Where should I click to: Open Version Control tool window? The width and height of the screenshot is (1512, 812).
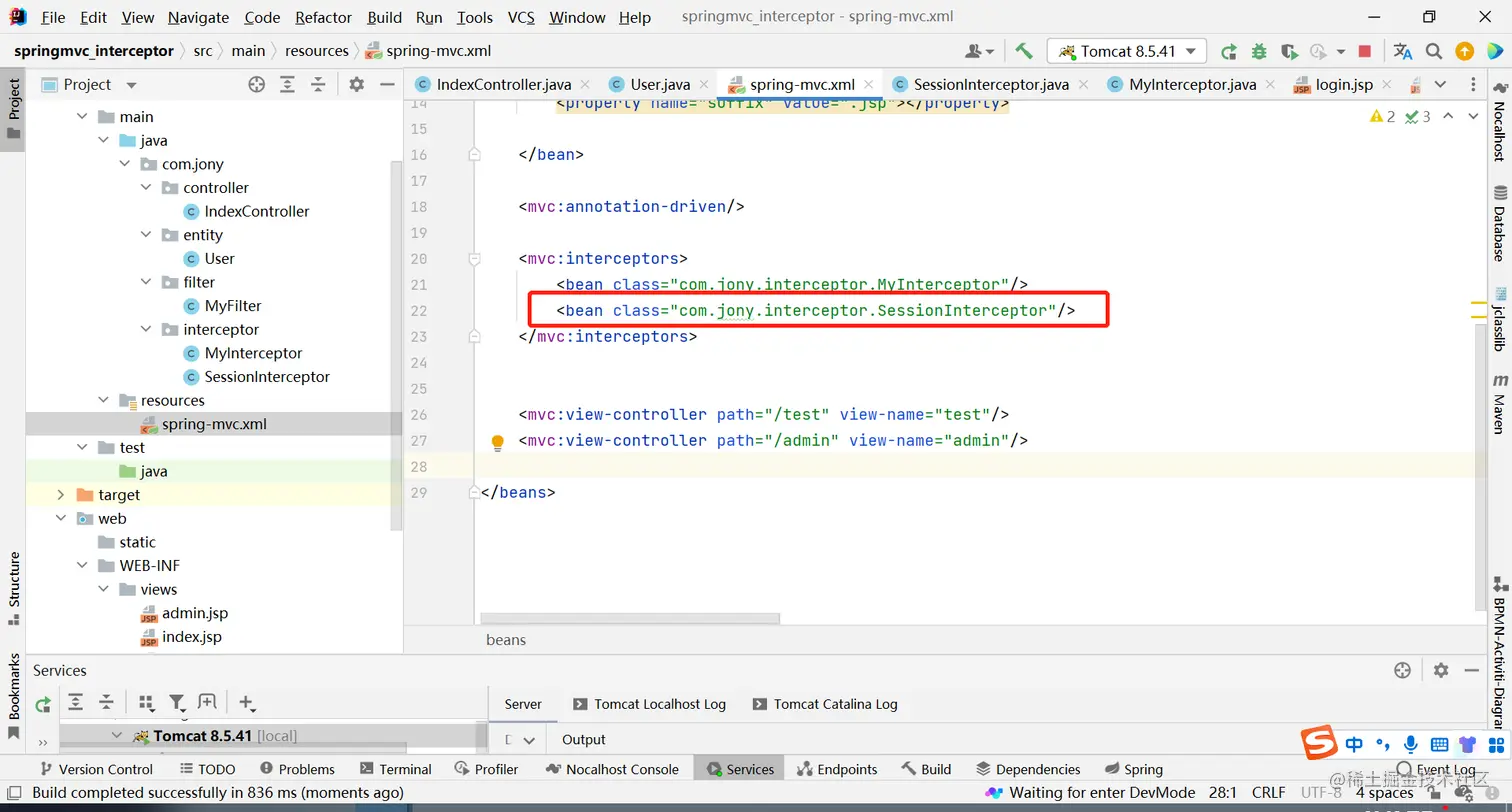pos(96,769)
